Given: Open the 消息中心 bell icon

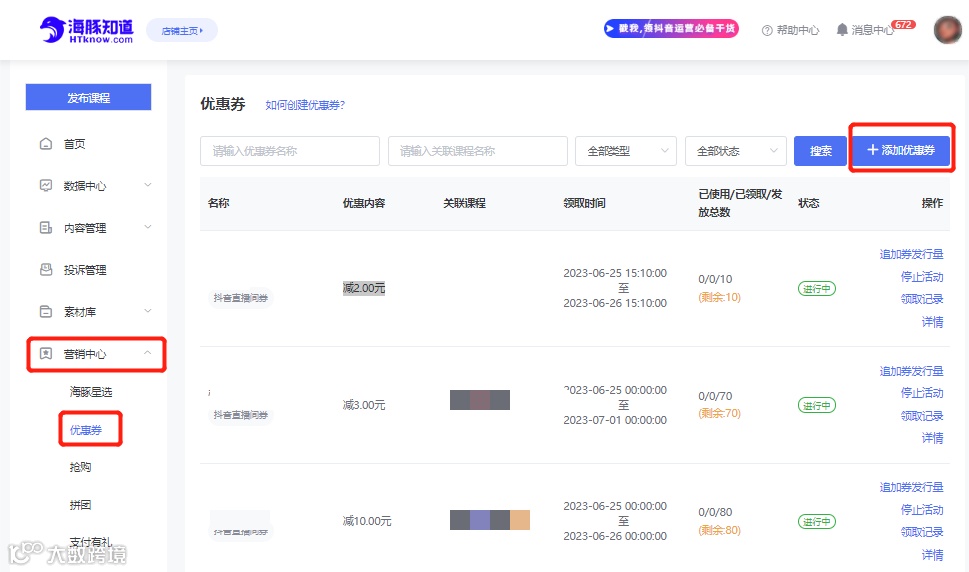Looking at the screenshot, I should pos(842,30).
